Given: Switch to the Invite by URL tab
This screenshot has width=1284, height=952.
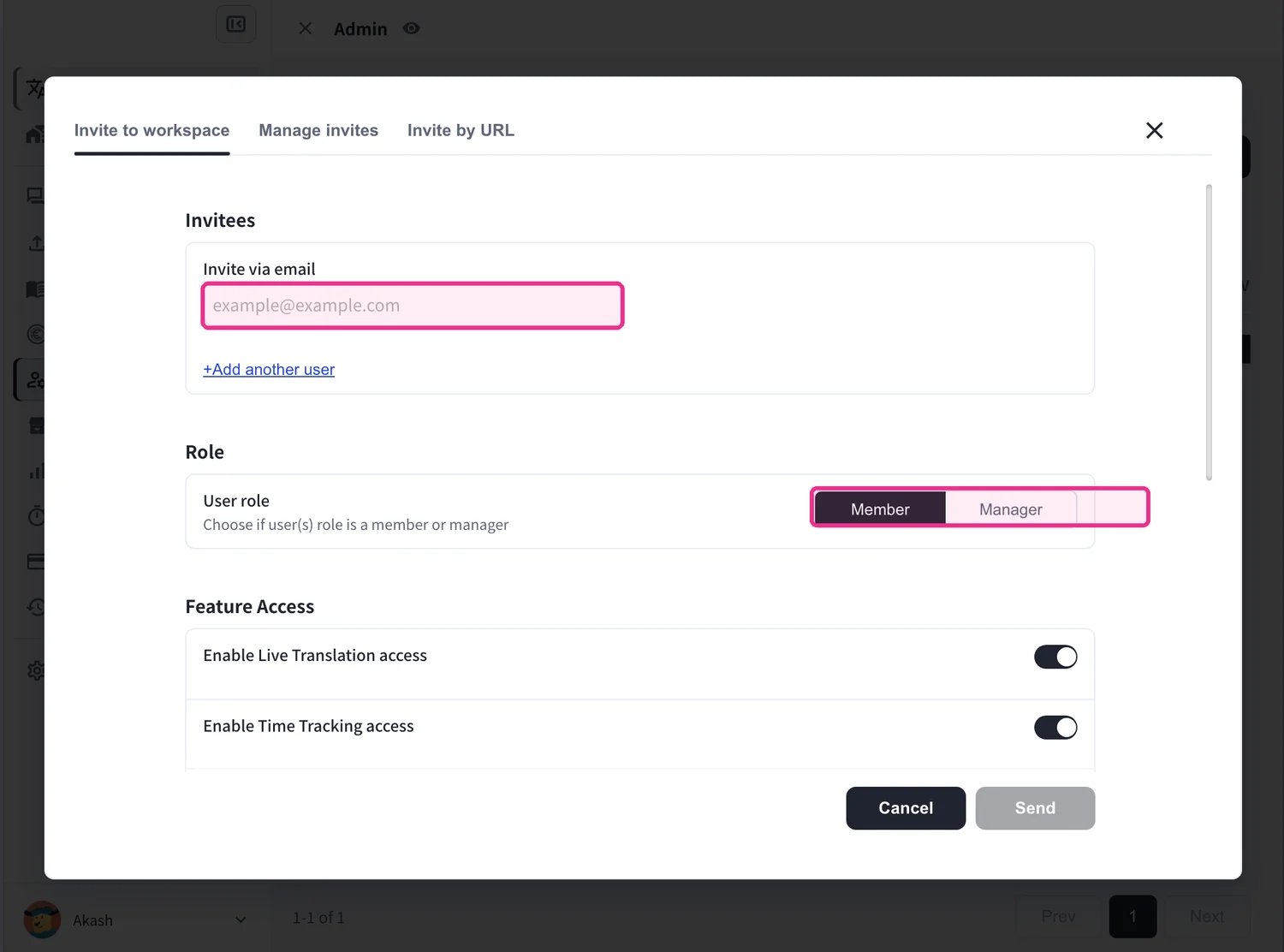Looking at the screenshot, I should [x=461, y=130].
